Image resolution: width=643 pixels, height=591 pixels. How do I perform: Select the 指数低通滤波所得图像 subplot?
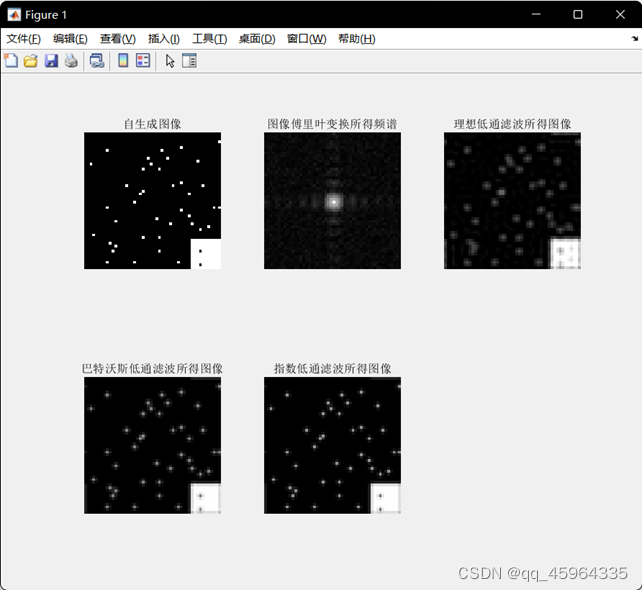pos(333,445)
